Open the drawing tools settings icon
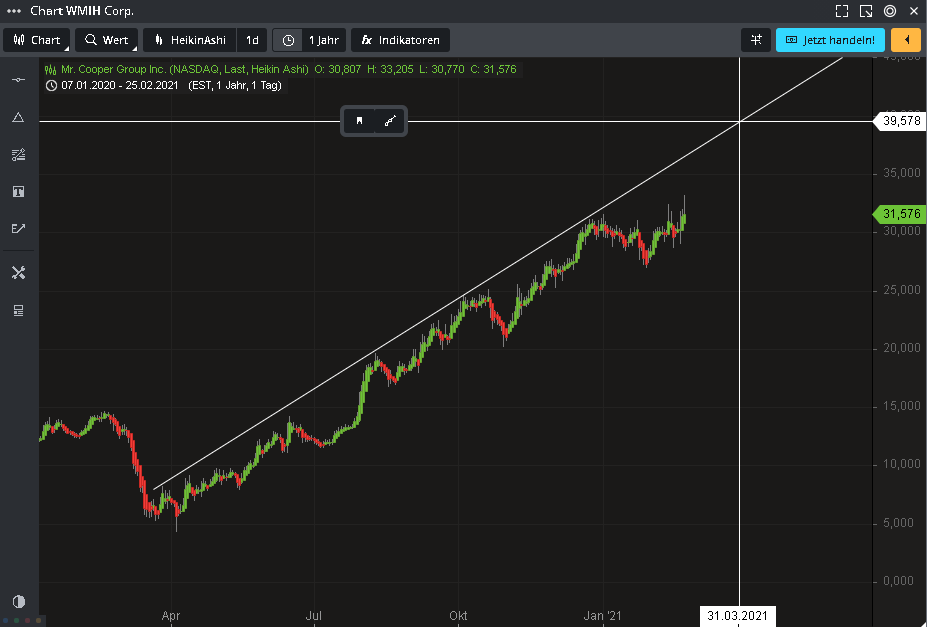The width and height of the screenshot is (927, 627). 18,273
